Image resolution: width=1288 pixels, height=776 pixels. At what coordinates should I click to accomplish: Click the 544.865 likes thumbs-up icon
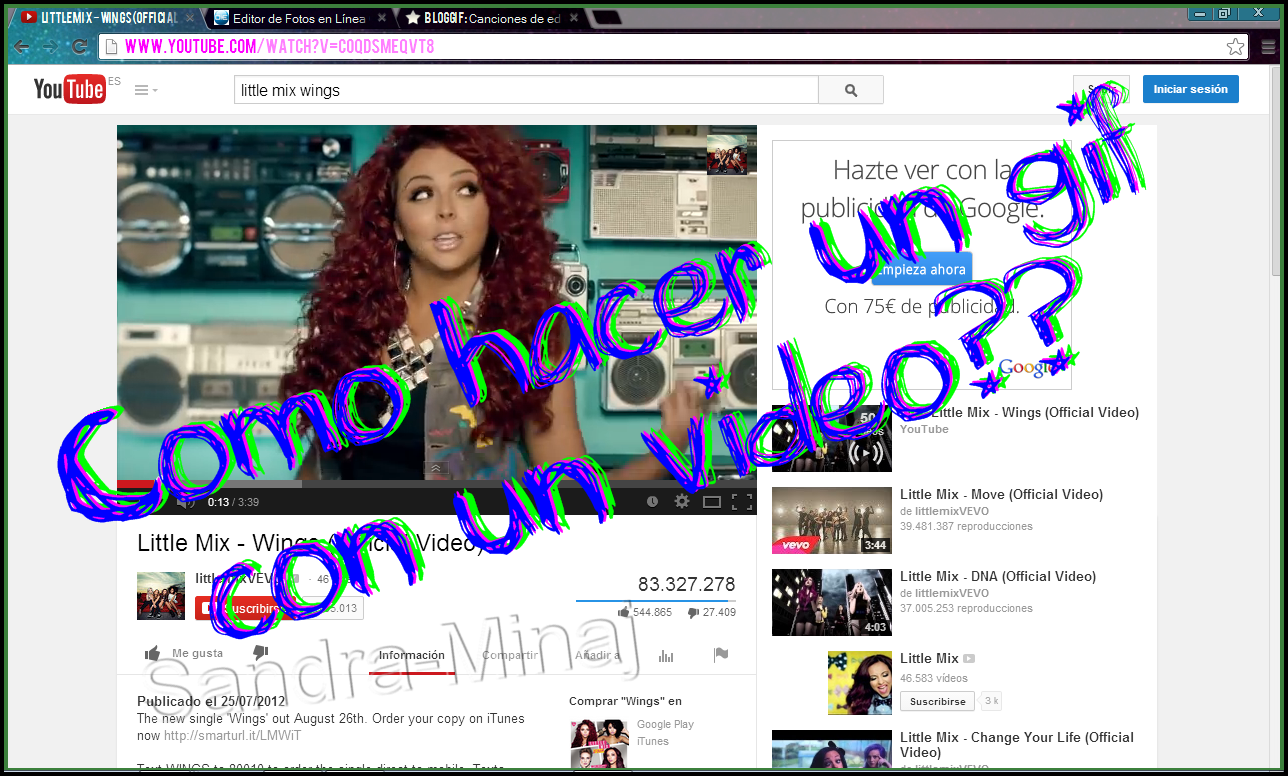click(x=625, y=612)
